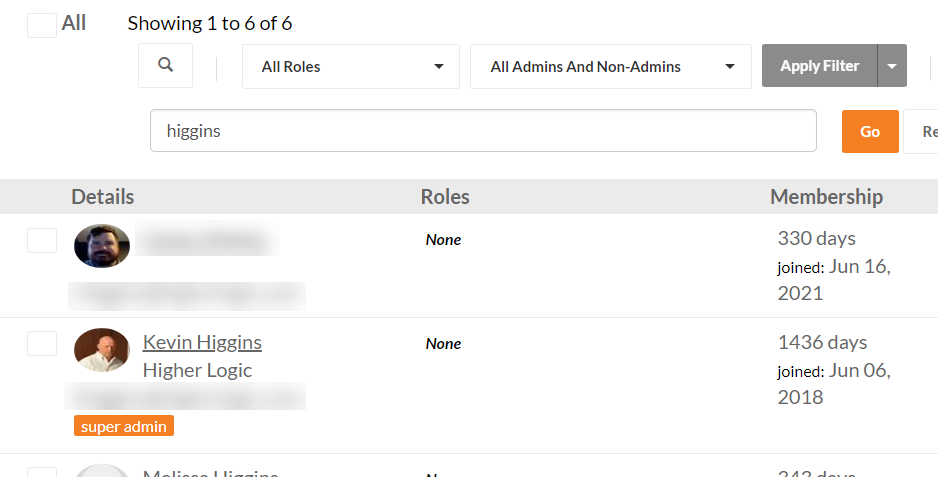Viewport: 938px width, 477px height.
Task: Open 'All Admins And Non-Admins' dropdown
Action: [611, 66]
